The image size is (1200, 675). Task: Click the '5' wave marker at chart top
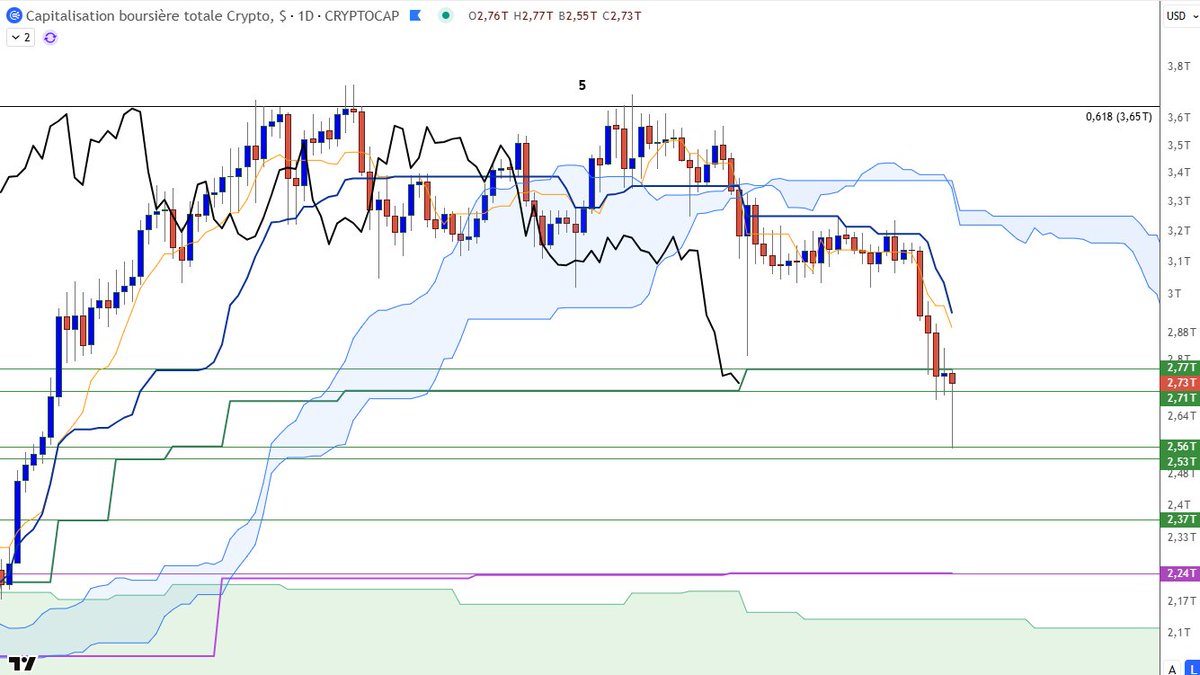(581, 86)
